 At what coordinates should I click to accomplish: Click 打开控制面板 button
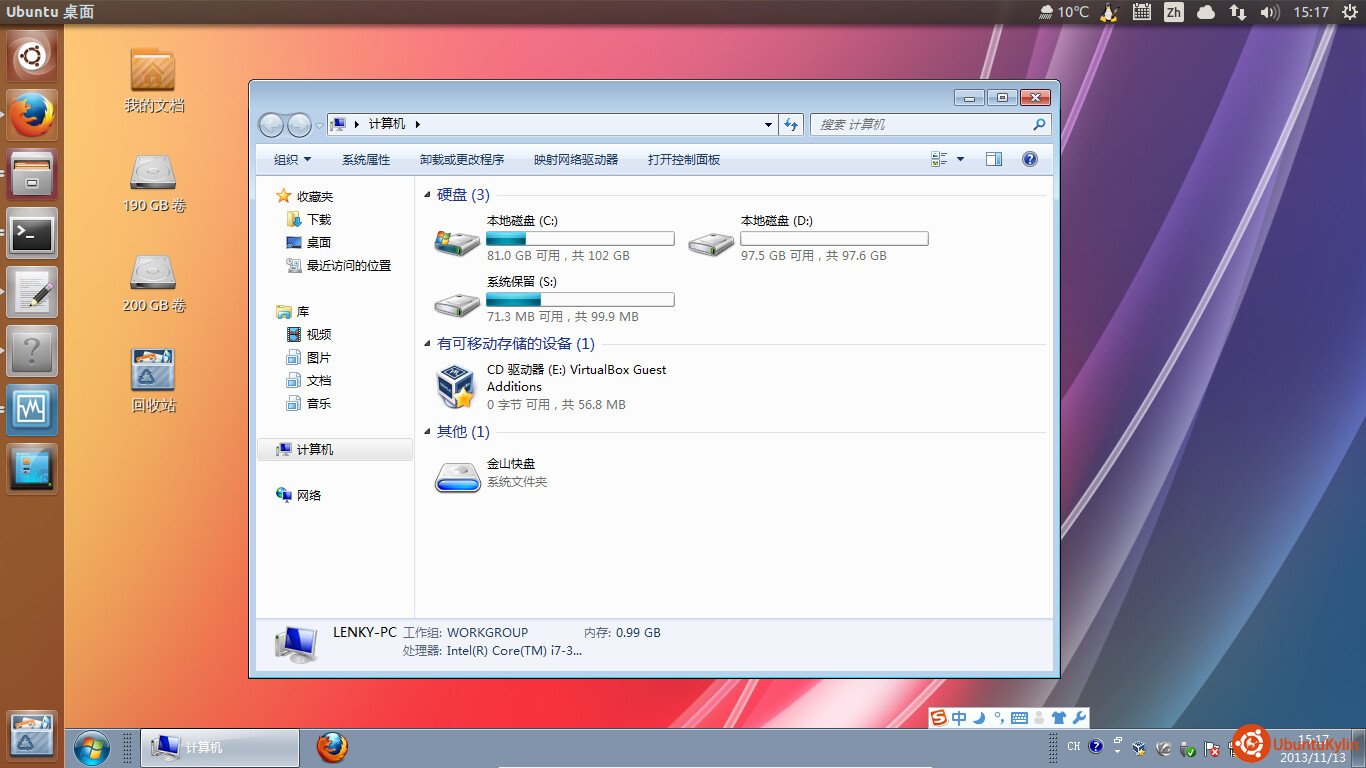pos(684,160)
